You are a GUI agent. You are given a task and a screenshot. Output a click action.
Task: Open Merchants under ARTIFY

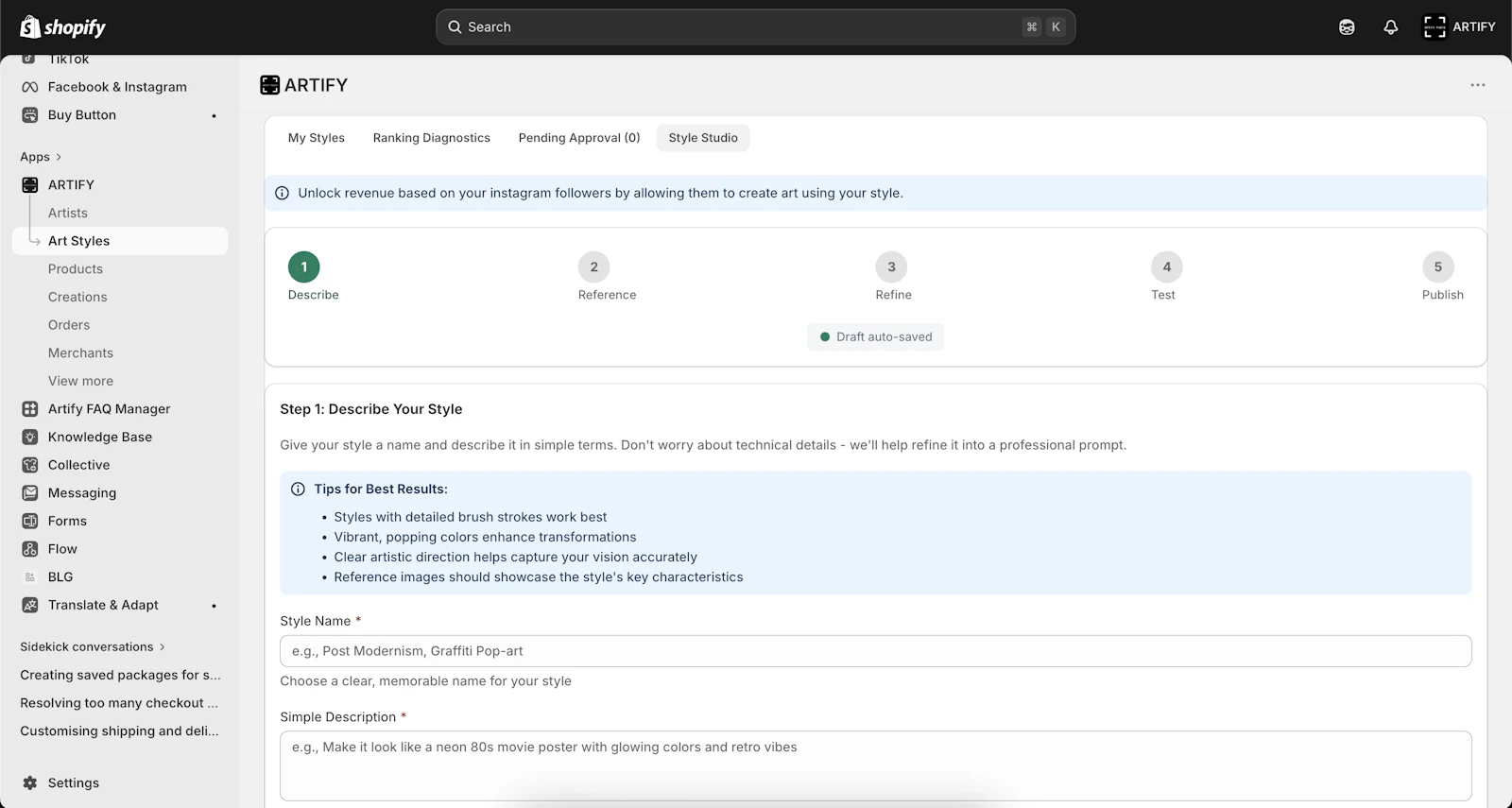80,353
